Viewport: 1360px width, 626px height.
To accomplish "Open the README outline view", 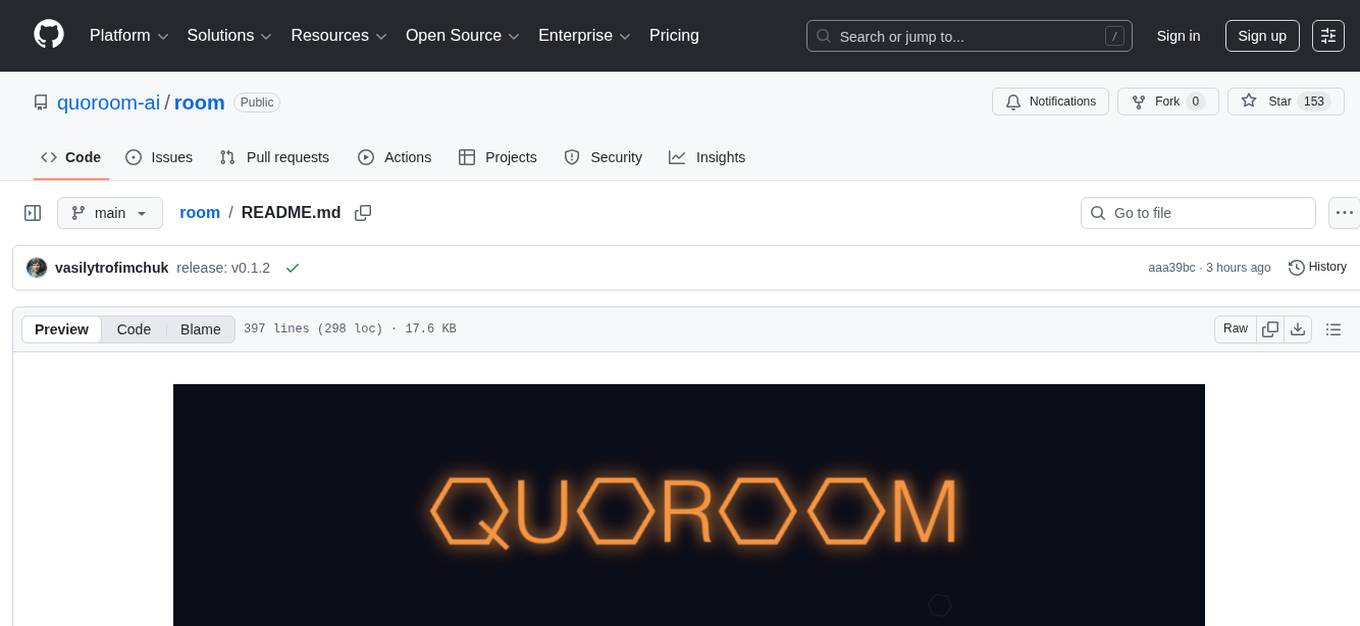I will [x=1334, y=328].
